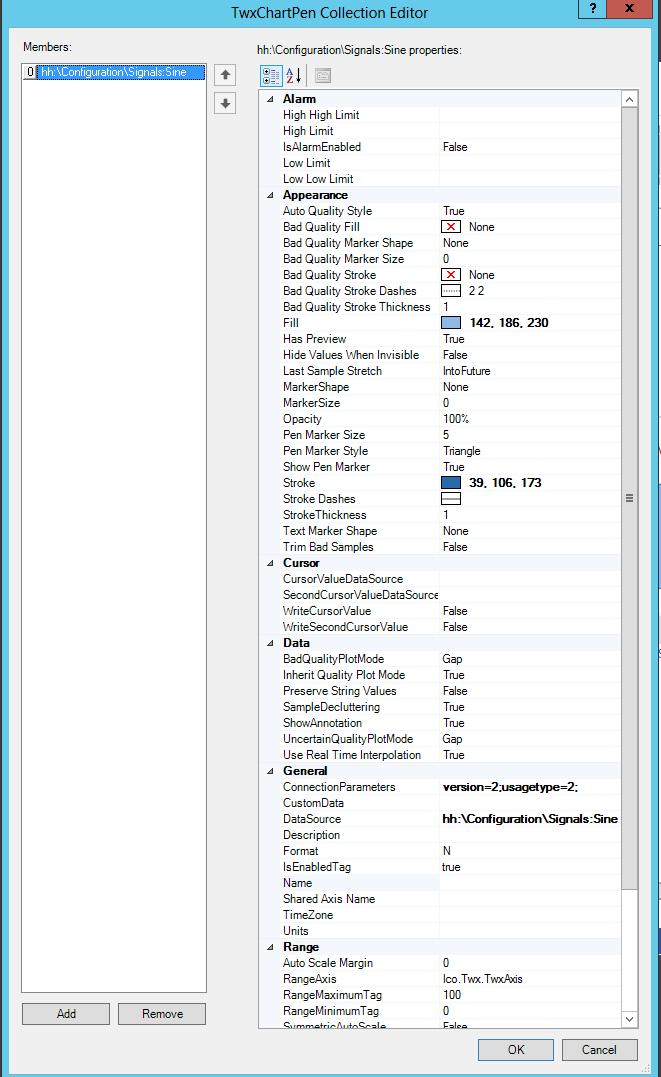Click the Alphabetical sort icon
Viewport: 661px width, 1077px height.
click(294, 75)
